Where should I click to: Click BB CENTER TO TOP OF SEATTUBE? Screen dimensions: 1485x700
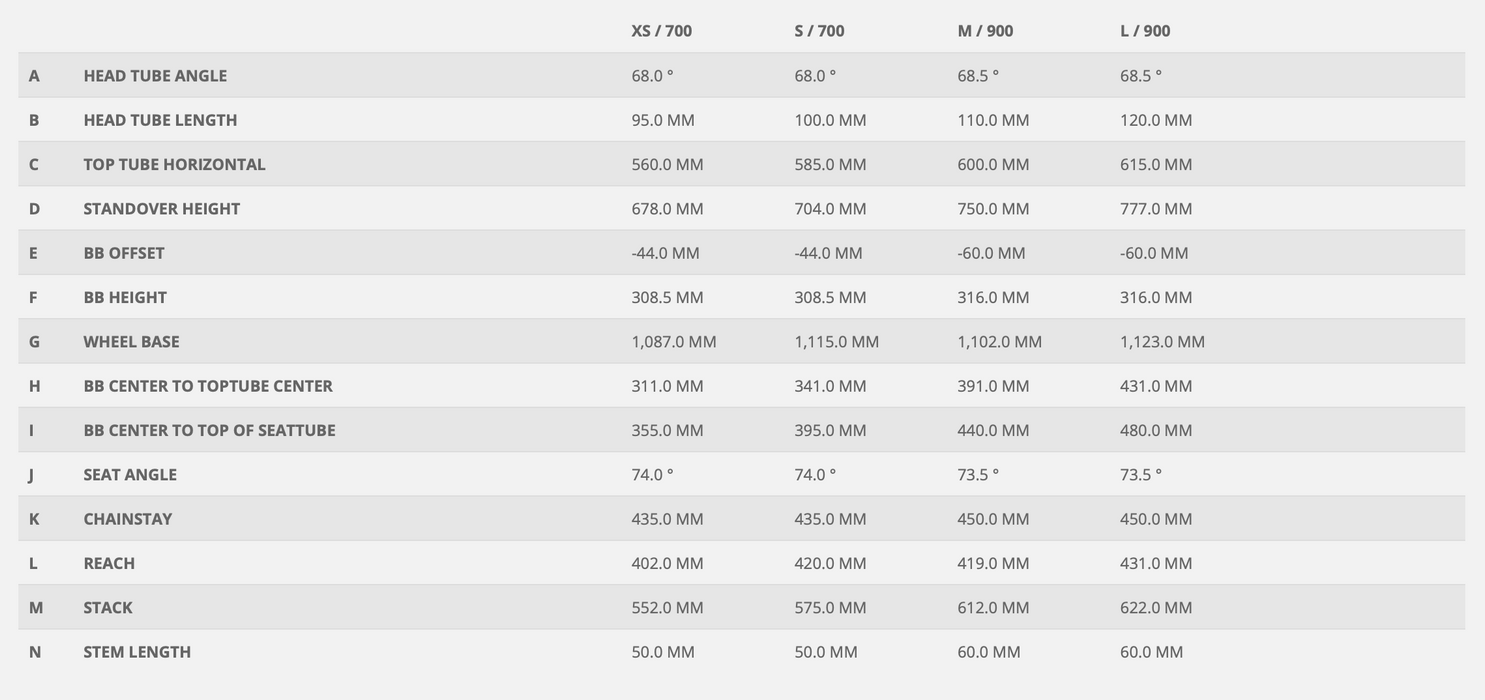(209, 430)
